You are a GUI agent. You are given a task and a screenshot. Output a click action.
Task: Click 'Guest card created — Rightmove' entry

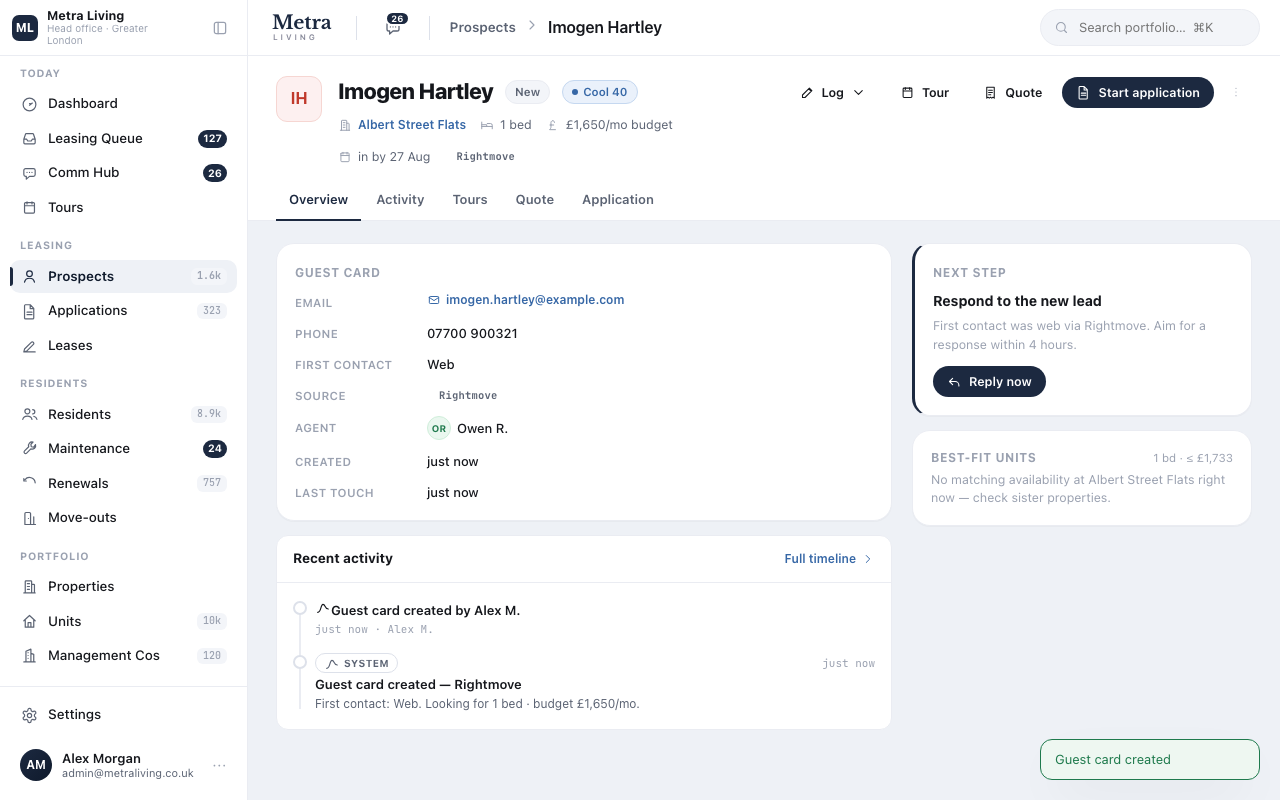pos(418,685)
